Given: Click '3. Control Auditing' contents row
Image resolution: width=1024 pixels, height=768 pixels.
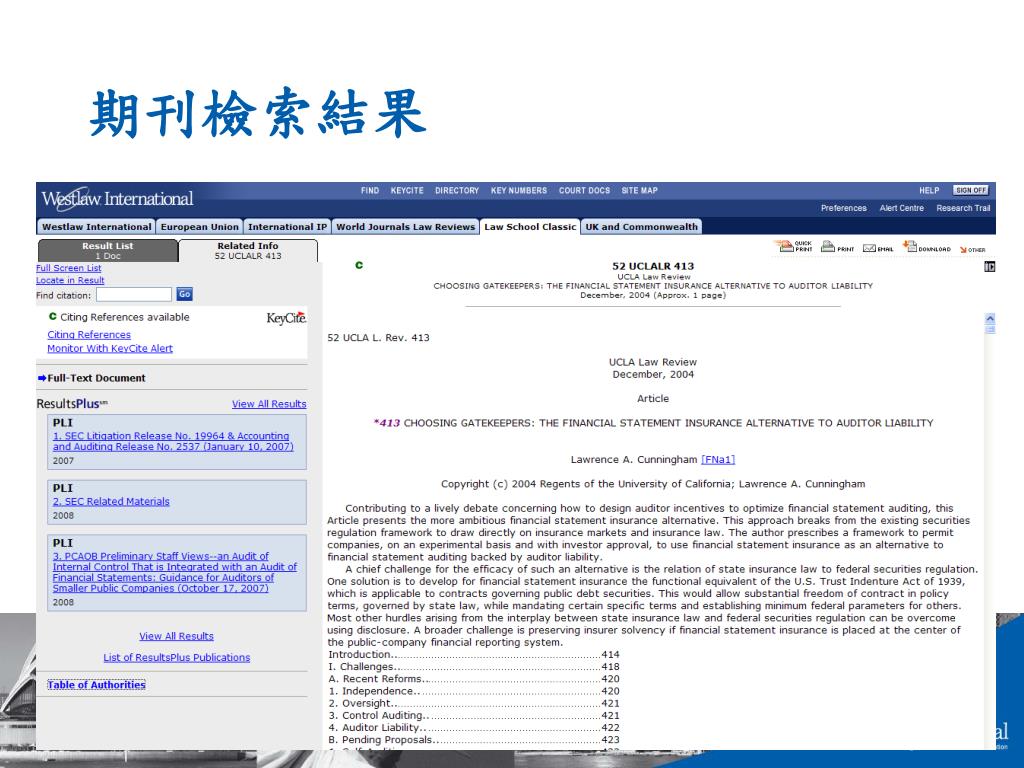Looking at the screenshot, I should [473, 716].
